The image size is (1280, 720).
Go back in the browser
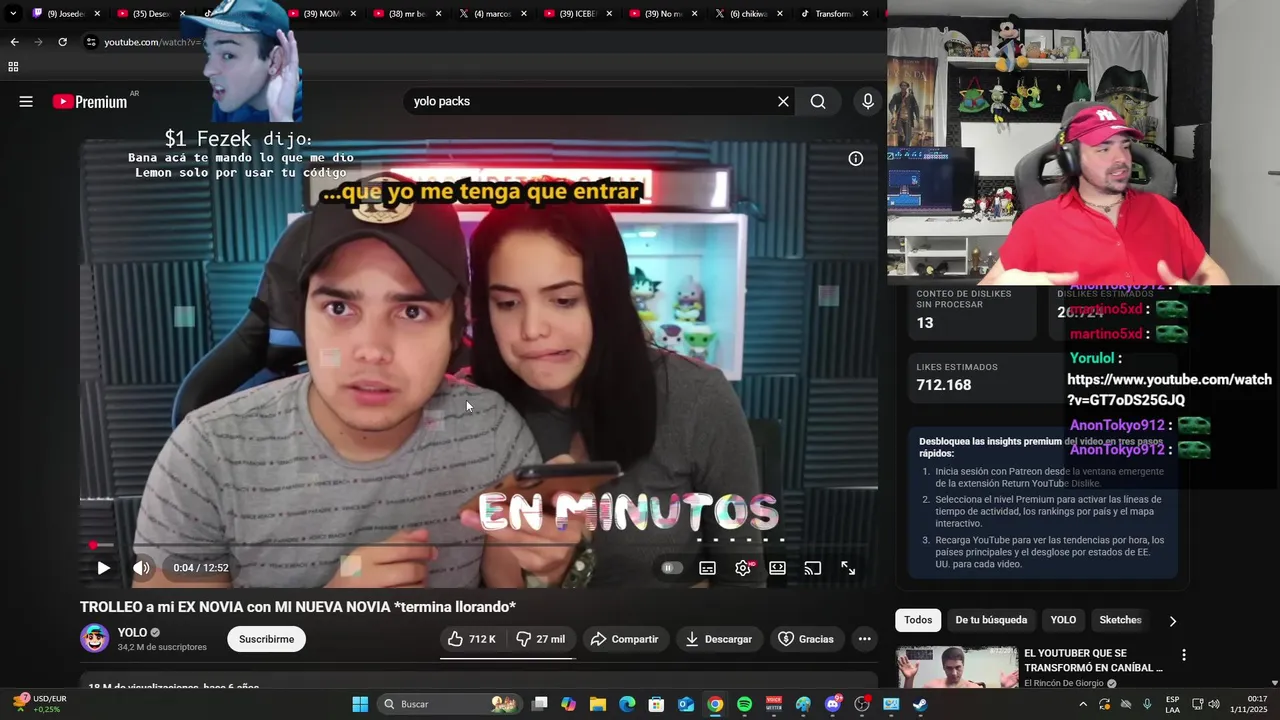point(14,42)
